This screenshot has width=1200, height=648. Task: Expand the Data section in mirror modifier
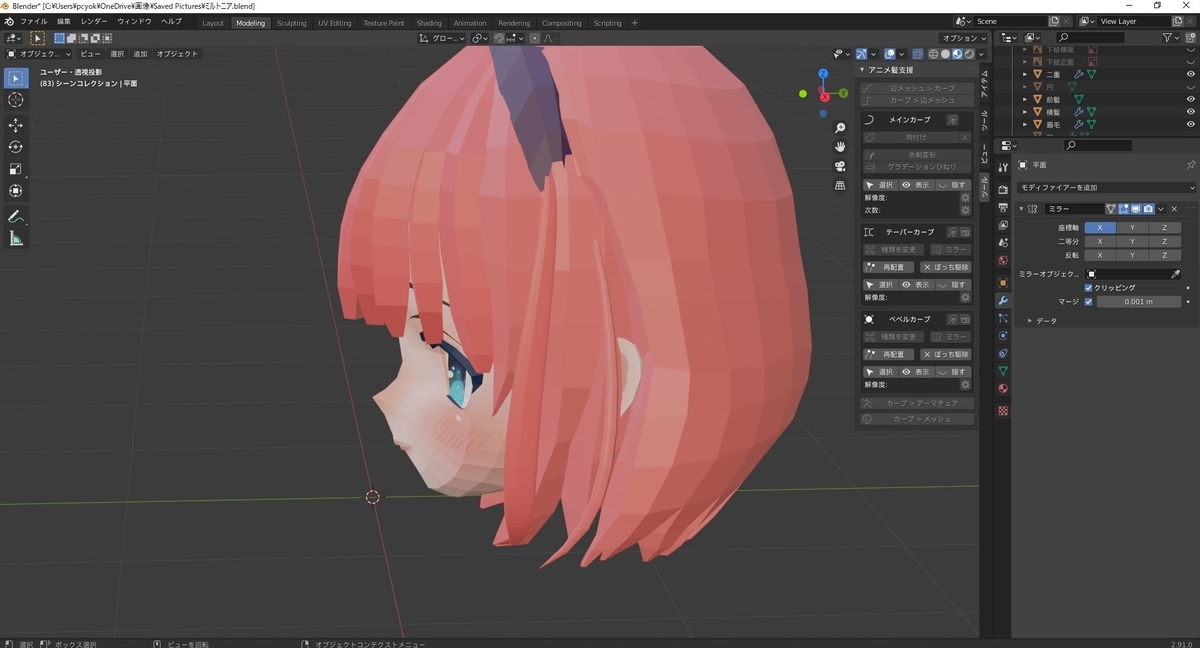click(x=1030, y=321)
